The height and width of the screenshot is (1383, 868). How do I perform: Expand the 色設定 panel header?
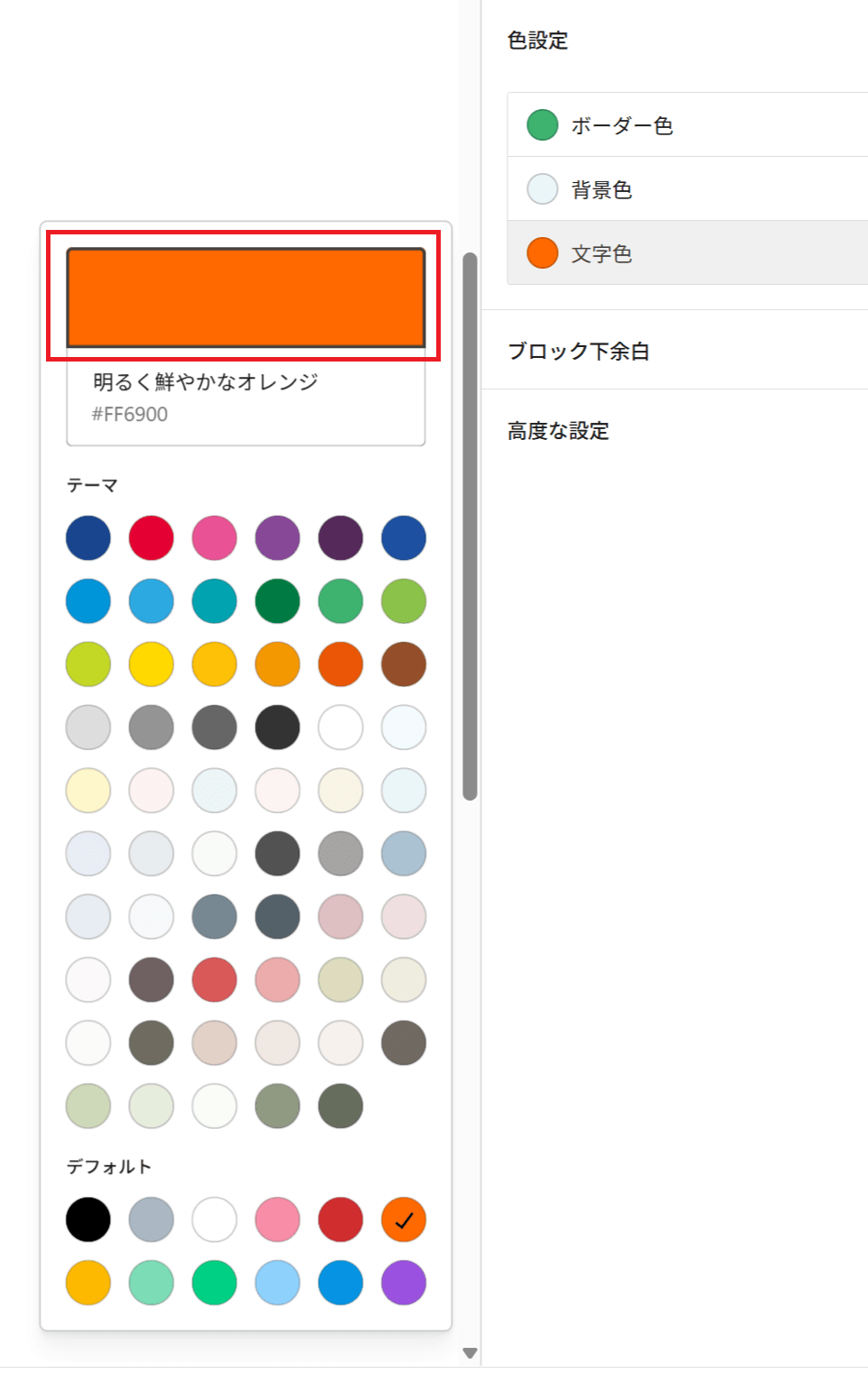(538, 41)
